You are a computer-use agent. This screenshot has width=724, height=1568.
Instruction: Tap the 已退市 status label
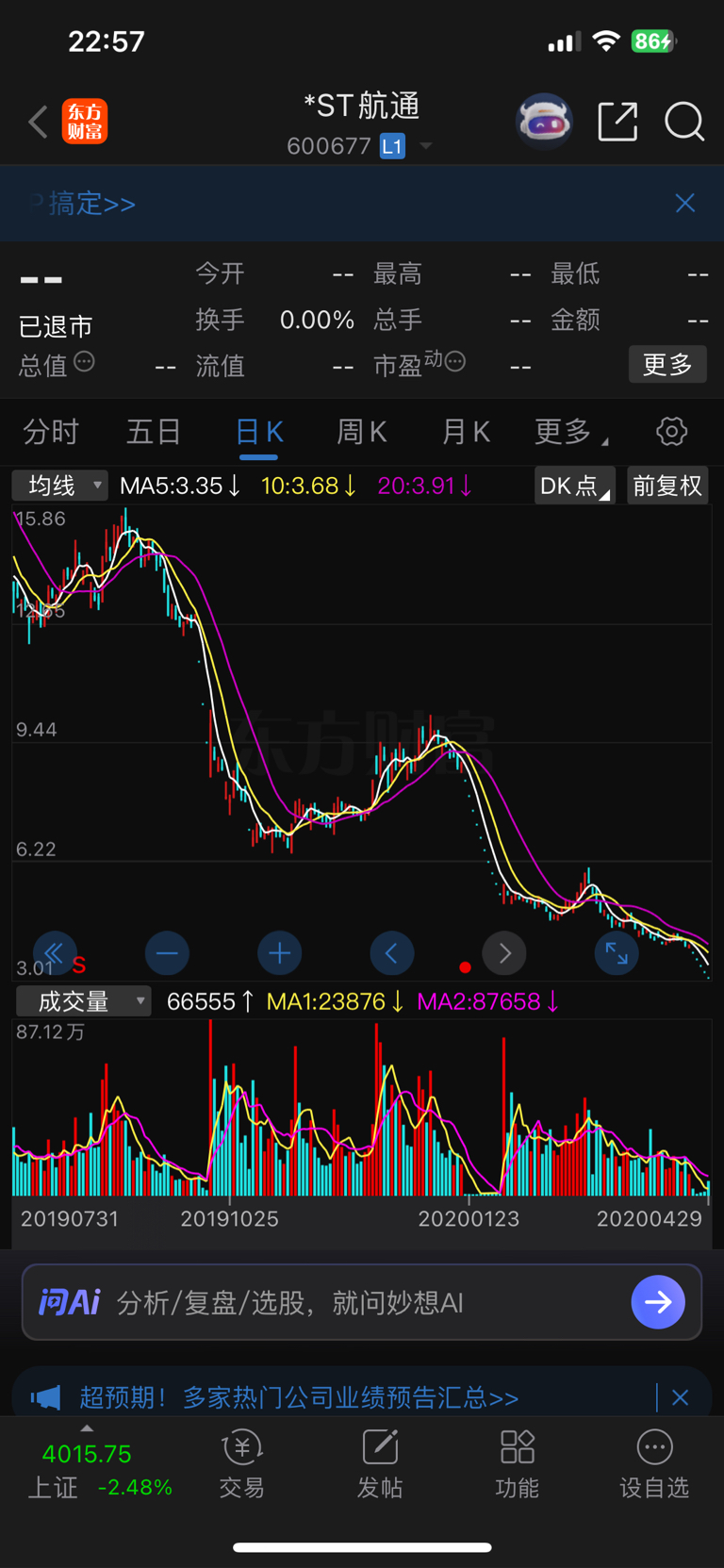(56, 326)
